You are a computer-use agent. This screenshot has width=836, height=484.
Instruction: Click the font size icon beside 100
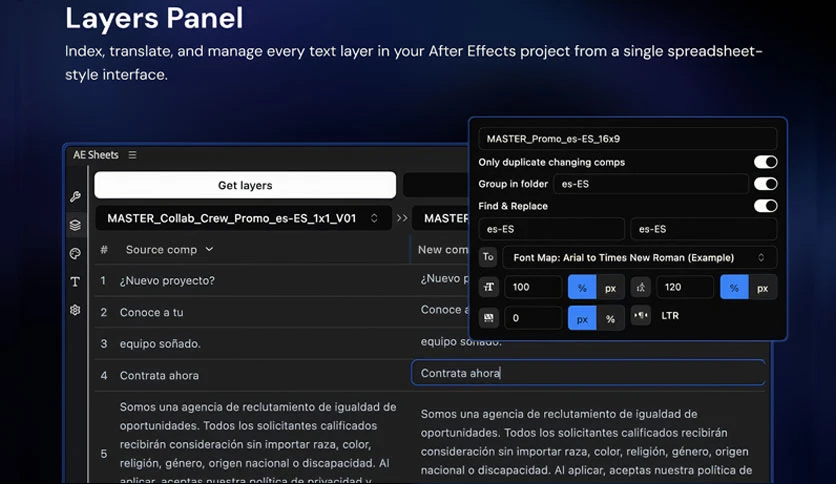click(x=488, y=287)
